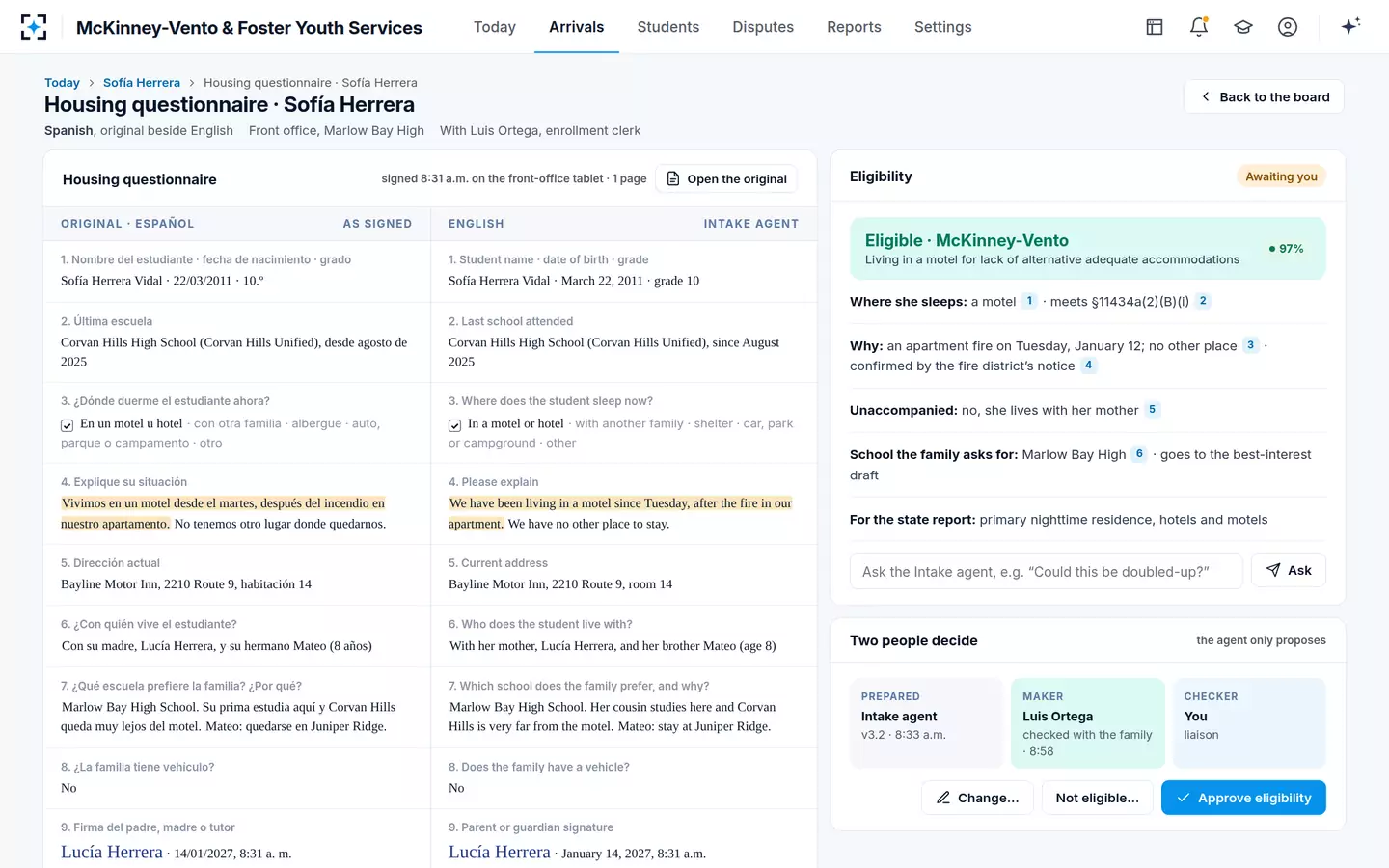Click citation 5 beside lives with her mother
The image size is (1389, 868).
[x=1152, y=410]
